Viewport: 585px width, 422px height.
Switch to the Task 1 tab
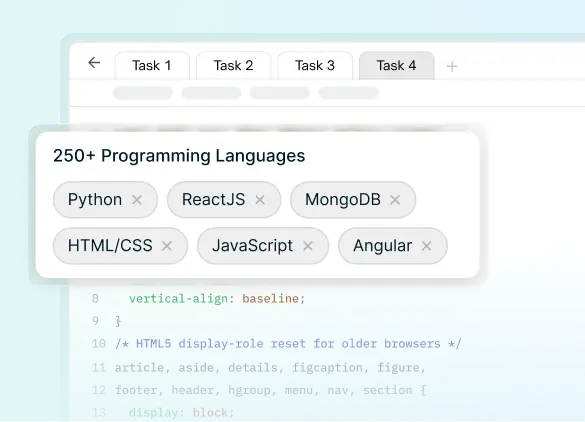152,66
